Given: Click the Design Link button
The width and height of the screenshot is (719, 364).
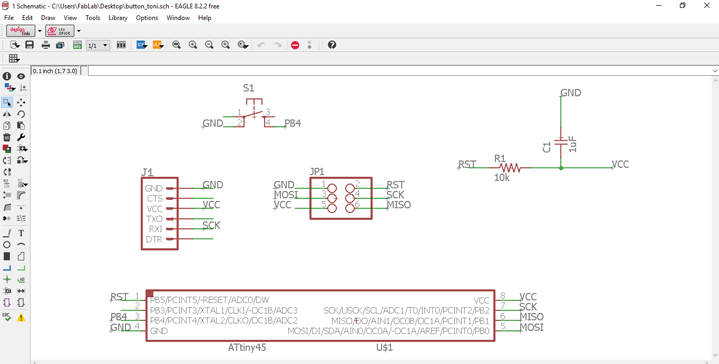Looking at the screenshot, I should pyautogui.click(x=21, y=31).
